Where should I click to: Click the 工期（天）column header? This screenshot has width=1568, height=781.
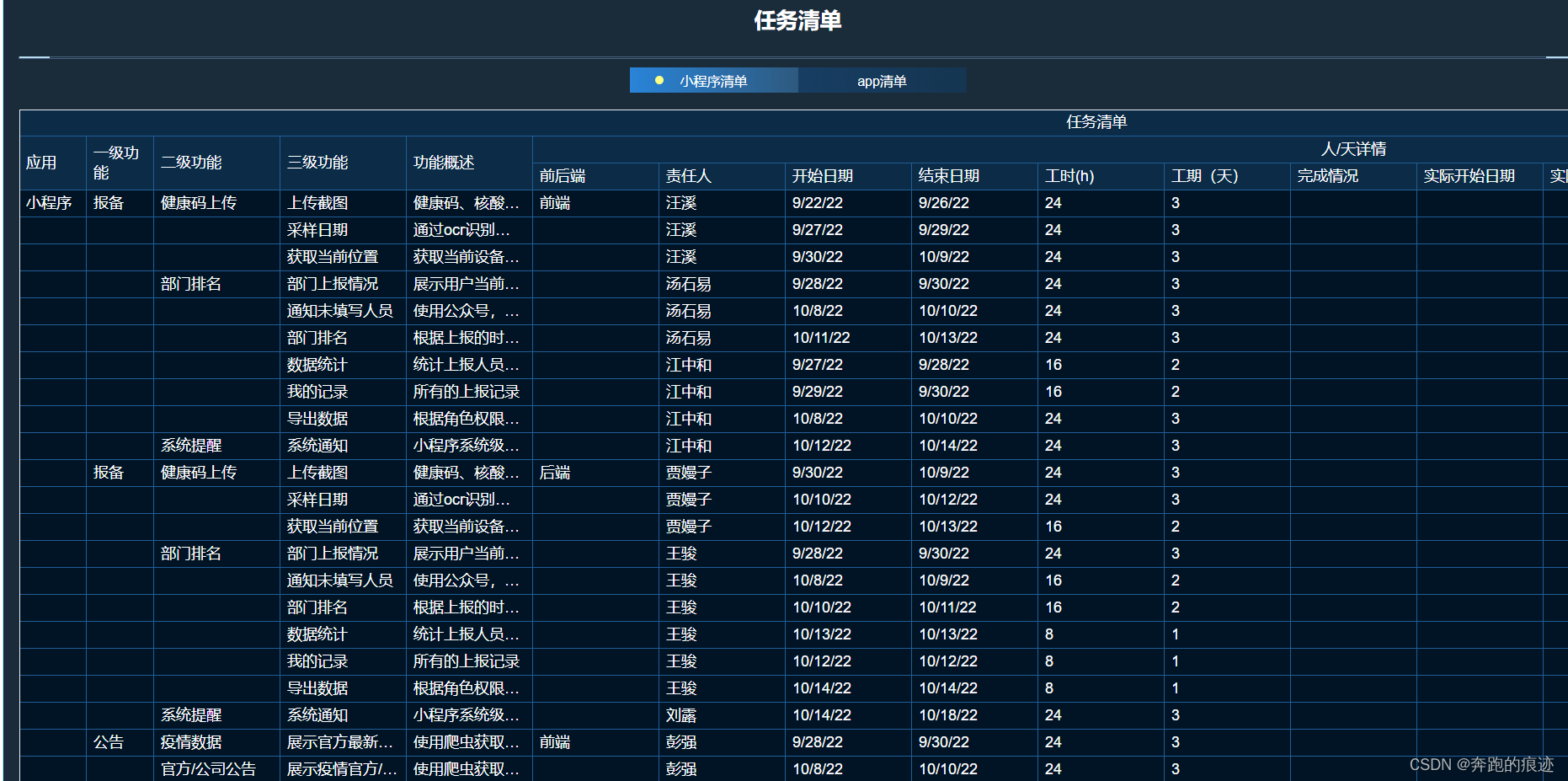point(1227,176)
